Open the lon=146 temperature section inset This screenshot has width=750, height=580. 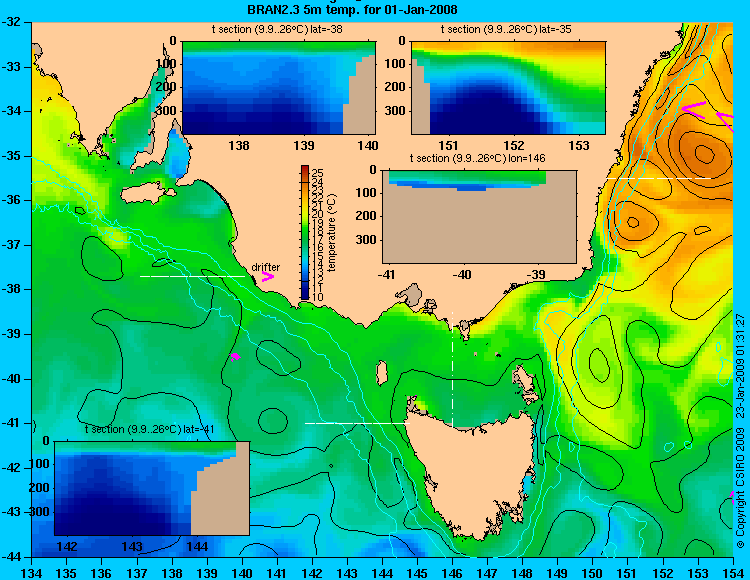pyautogui.click(x=479, y=217)
